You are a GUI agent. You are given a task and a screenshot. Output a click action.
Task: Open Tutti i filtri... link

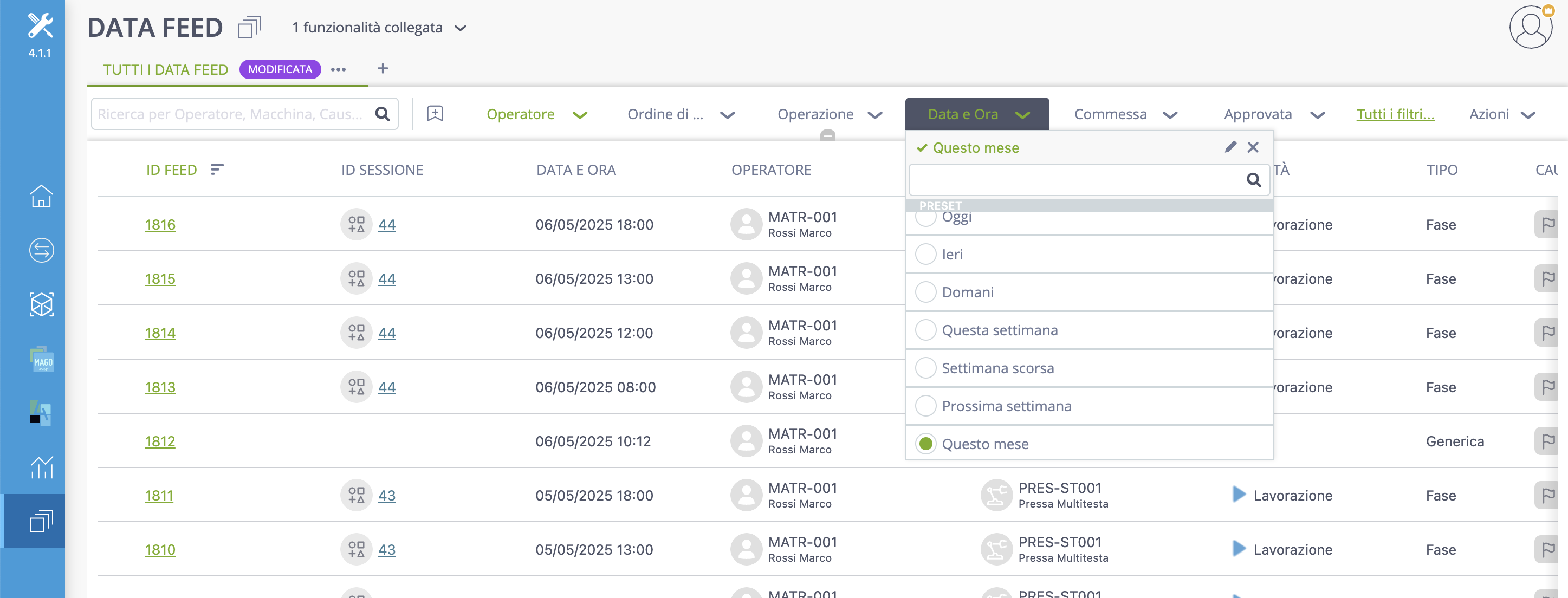[x=1395, y=114]
